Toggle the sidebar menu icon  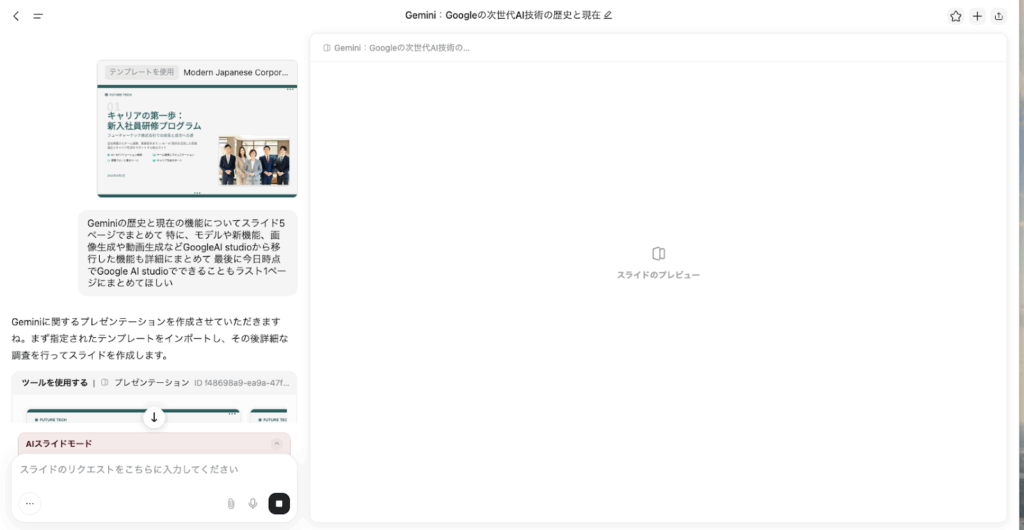38,16
